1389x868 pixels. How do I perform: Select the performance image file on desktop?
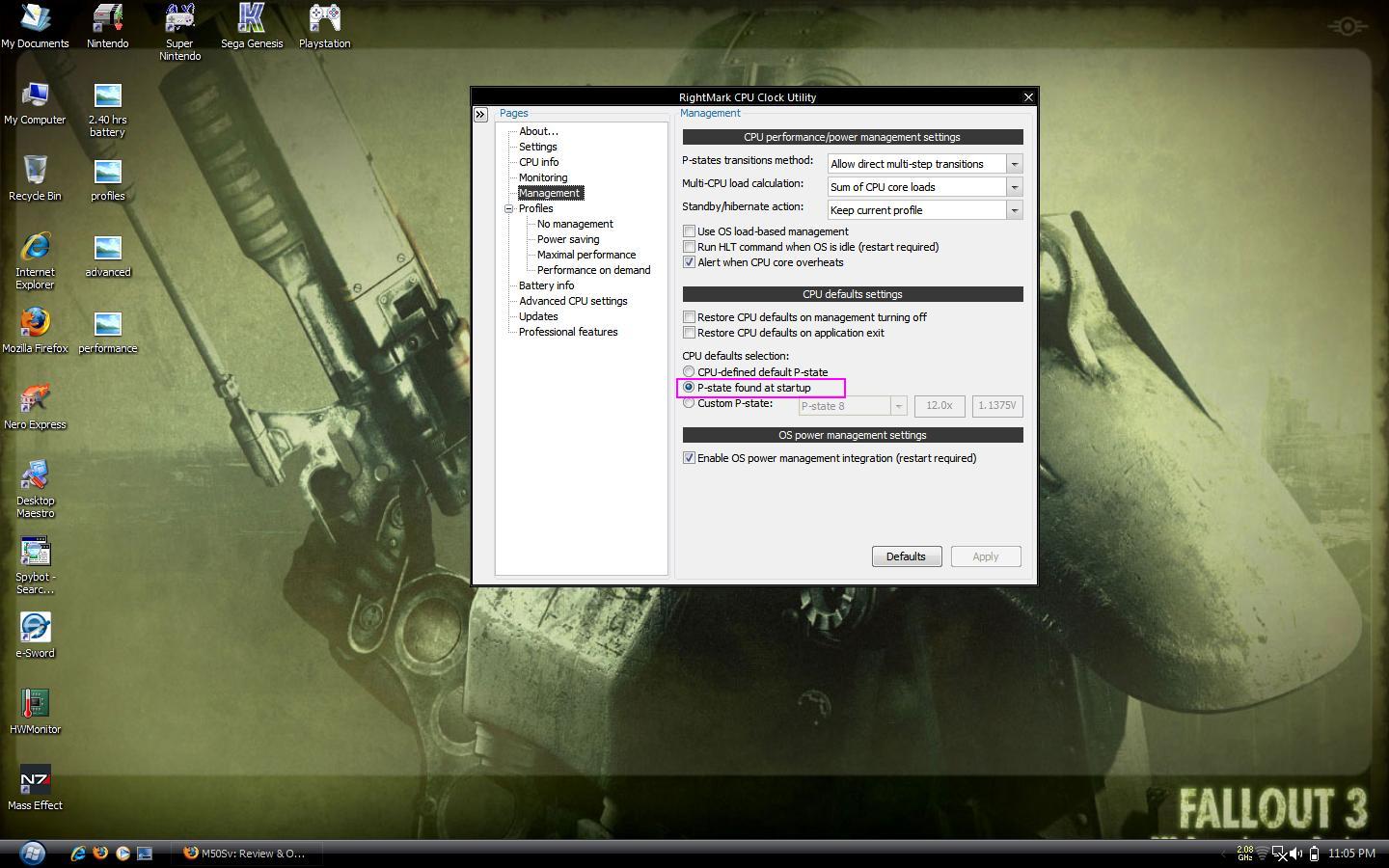[107, 332]
